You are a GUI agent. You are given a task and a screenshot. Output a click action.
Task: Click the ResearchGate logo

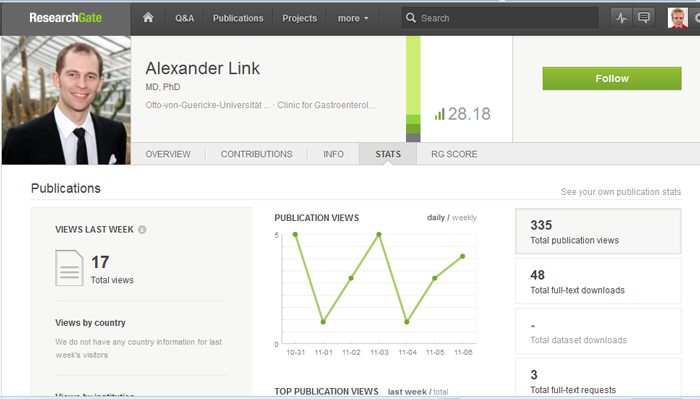coord(64,18)
